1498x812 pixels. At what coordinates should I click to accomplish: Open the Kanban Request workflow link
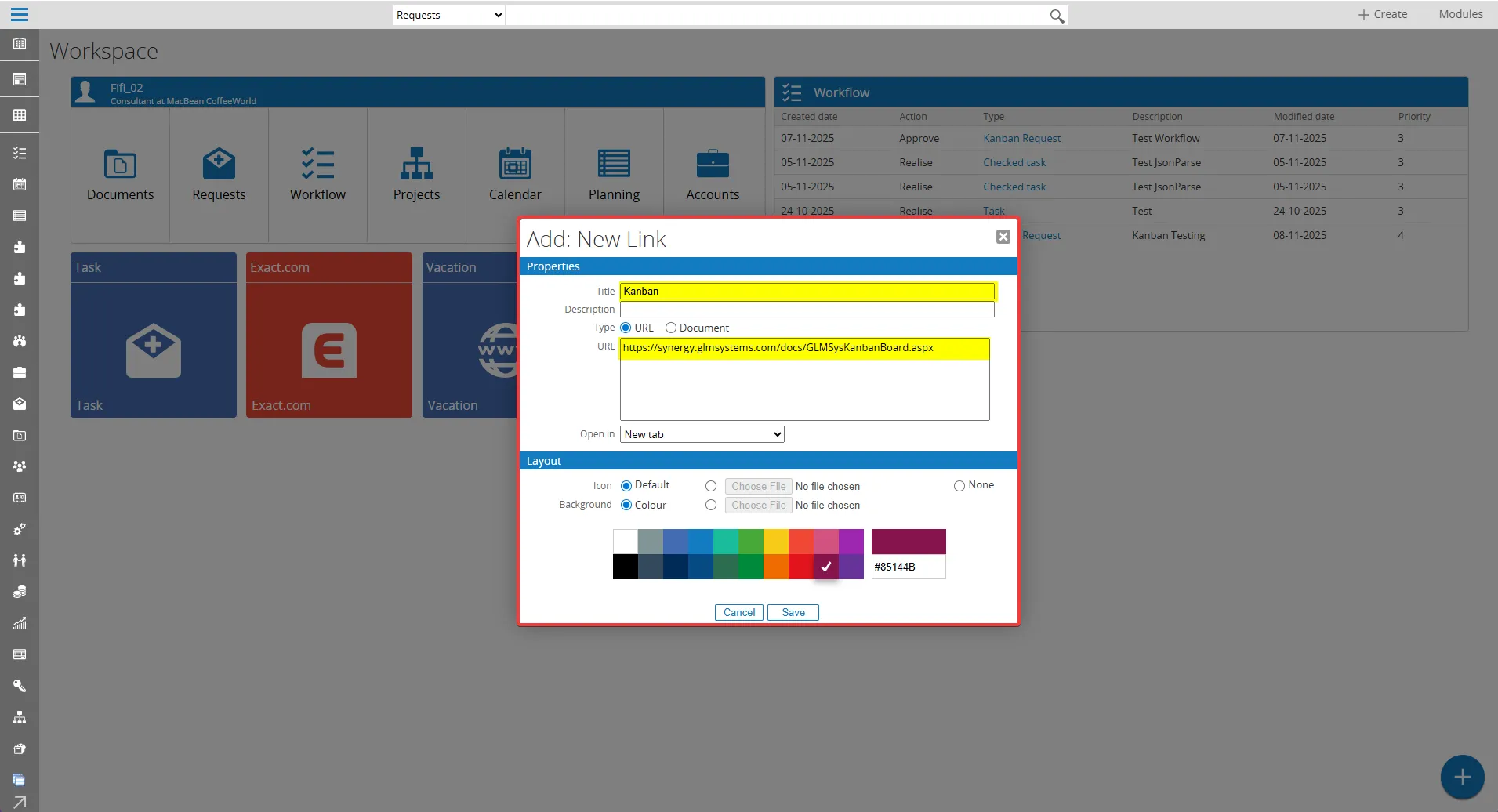[1021, 138]
